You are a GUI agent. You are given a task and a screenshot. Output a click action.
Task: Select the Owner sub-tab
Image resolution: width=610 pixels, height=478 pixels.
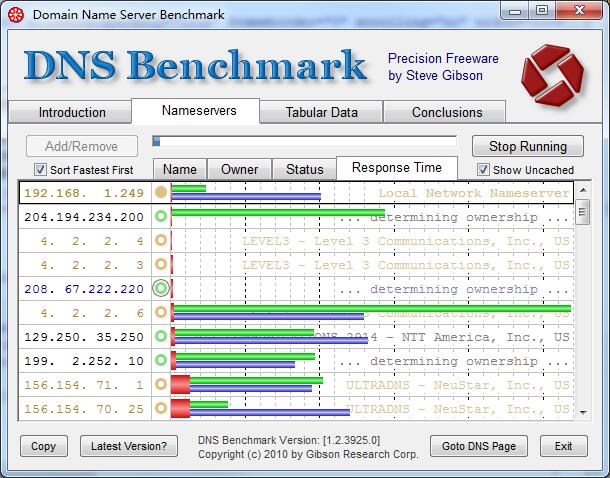click(239, 170)
